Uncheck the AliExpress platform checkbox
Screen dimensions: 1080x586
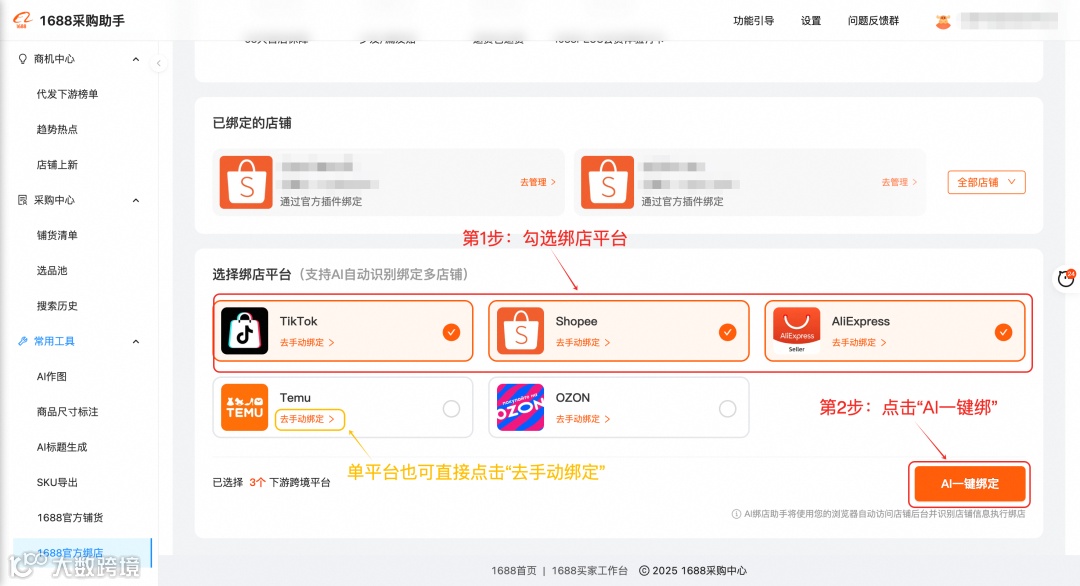(1004, 333)
